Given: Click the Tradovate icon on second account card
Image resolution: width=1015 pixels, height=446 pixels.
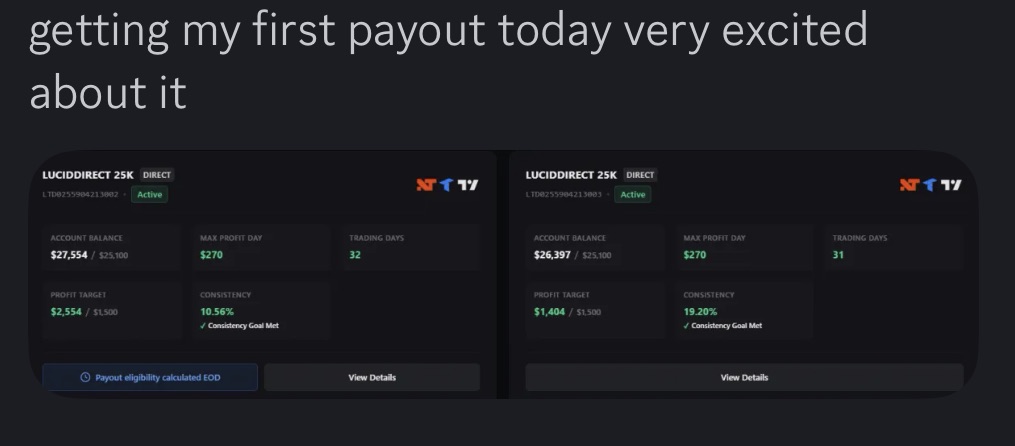Looking at the screenshot, I should pyautogui.click(x=930, y=185).
